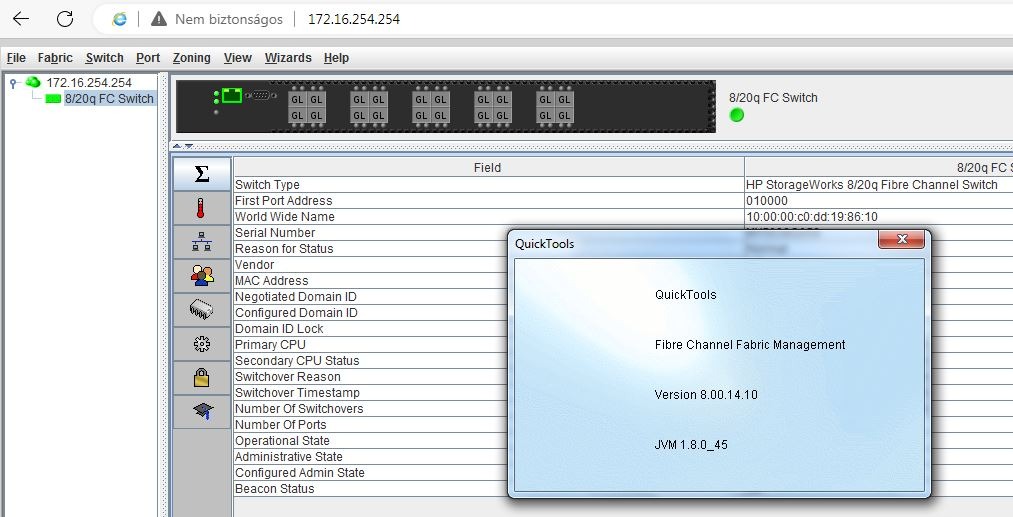Open the Zoning menu
1013x517 pixels.
(x=191, y=58)
